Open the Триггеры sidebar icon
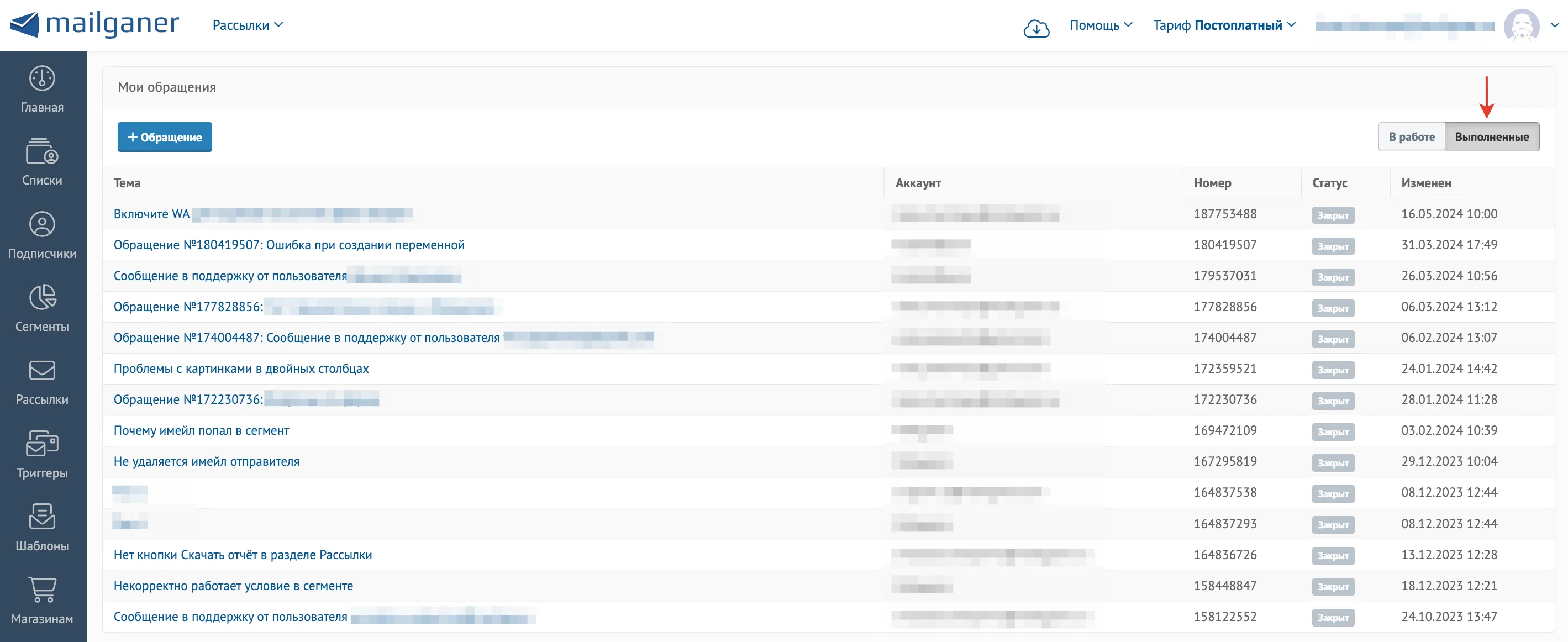The image size is (1568, 642). pyautogui.click(x=42, y=444)
